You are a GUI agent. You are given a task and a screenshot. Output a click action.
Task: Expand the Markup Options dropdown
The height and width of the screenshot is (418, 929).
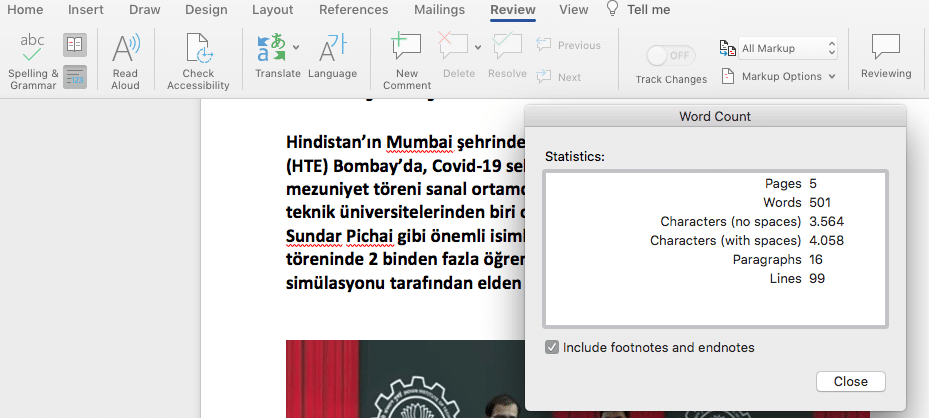tap(832, 76)
